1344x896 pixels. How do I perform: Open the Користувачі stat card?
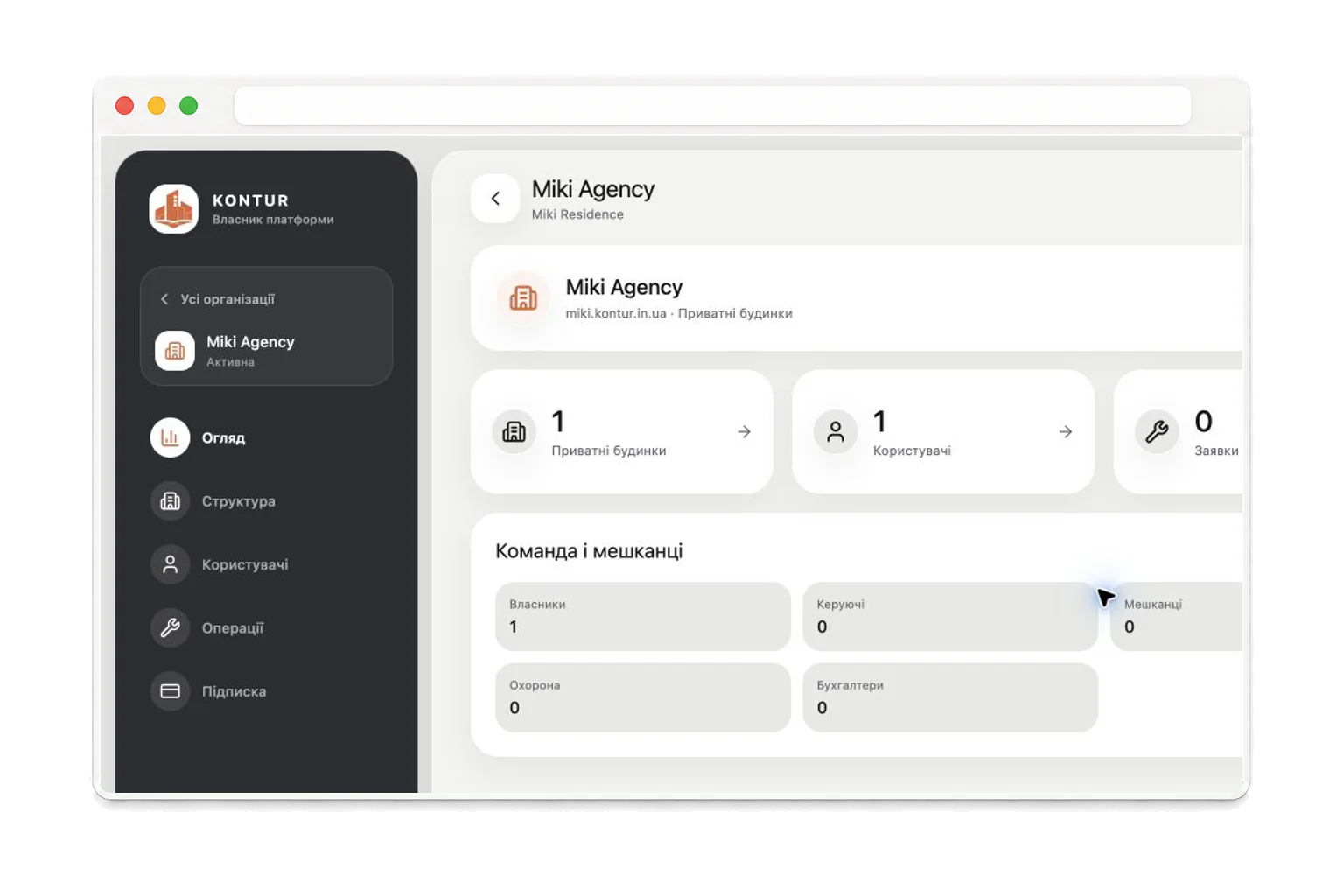[x=943, y=431]
